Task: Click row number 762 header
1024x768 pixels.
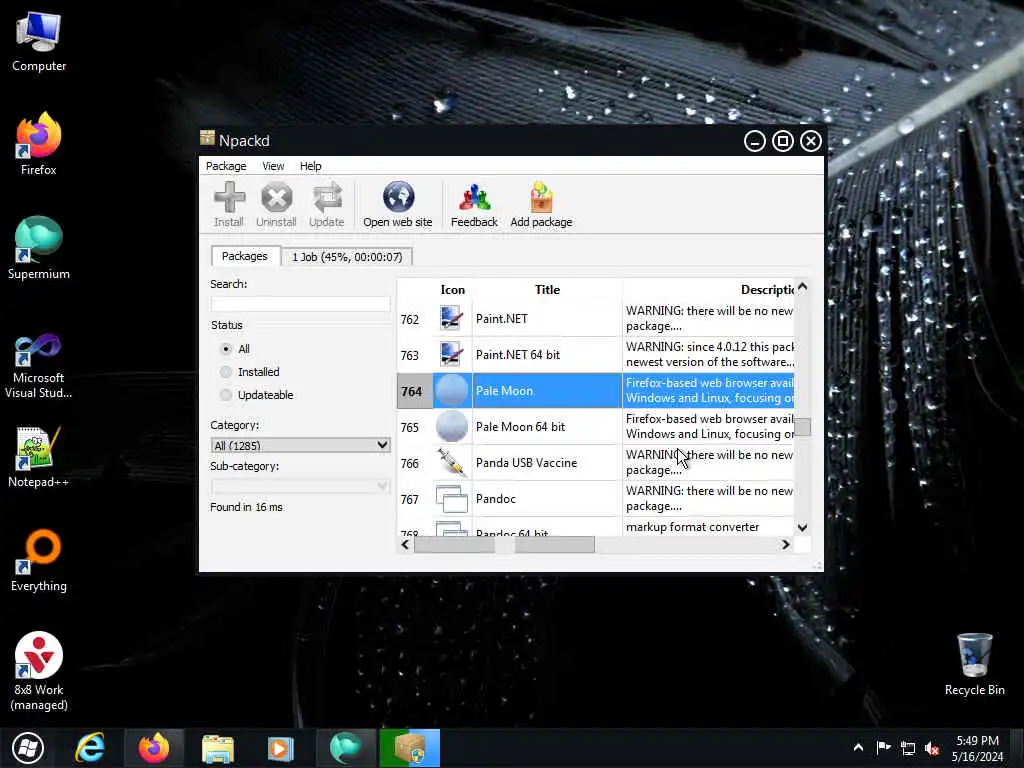Action: click(x=415, y=319)
